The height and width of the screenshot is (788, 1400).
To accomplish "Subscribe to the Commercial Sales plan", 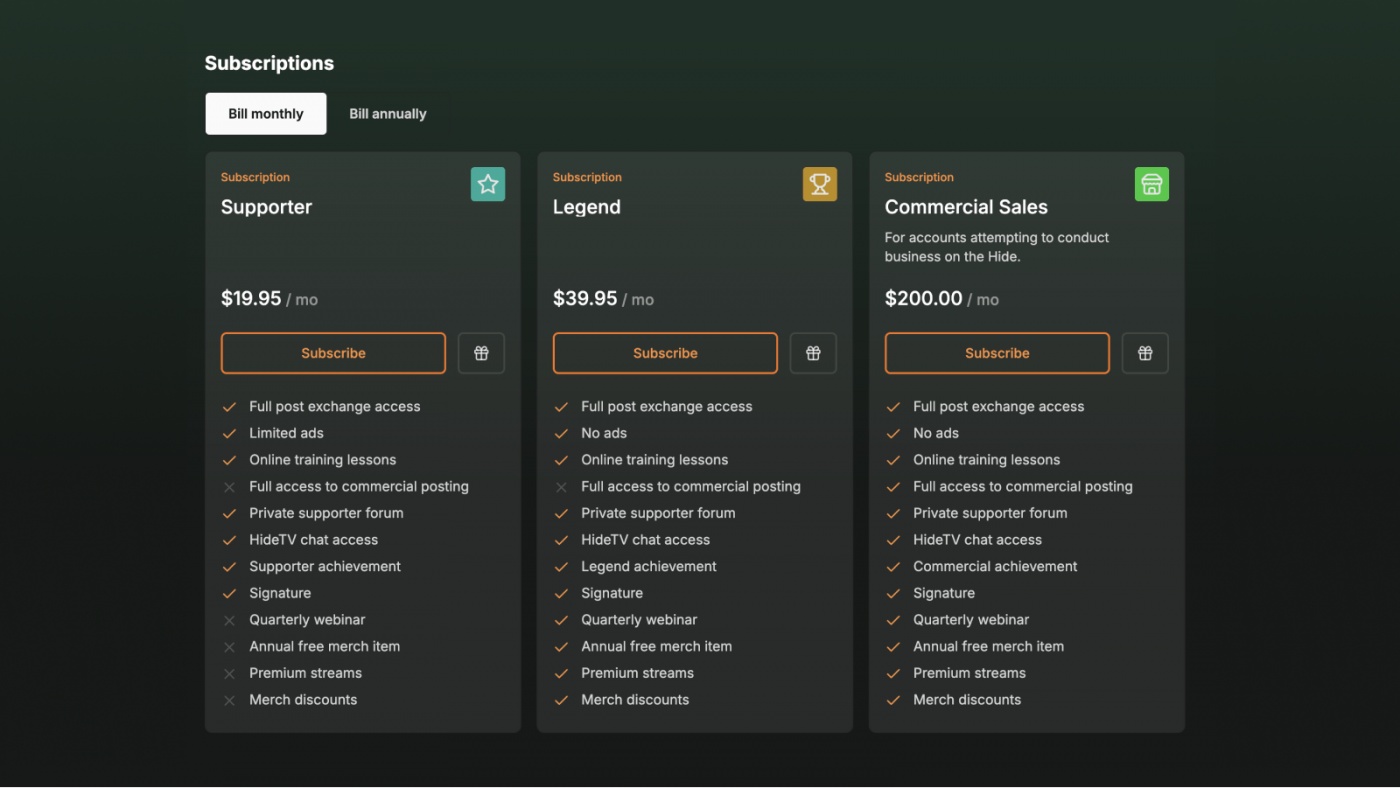I will (997, 353).
